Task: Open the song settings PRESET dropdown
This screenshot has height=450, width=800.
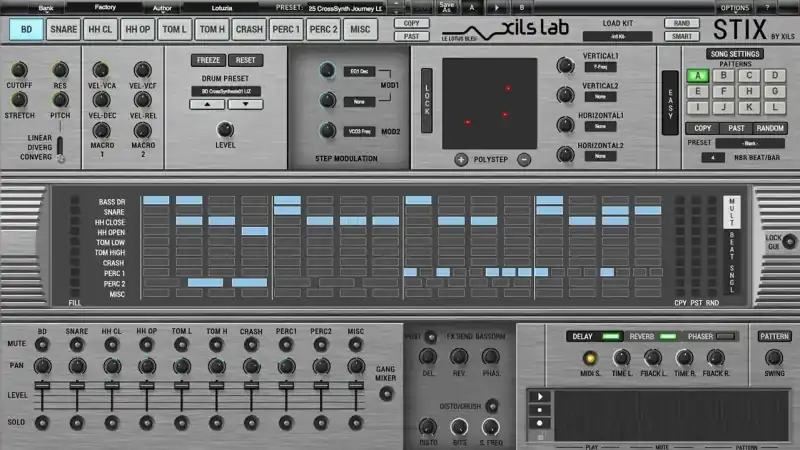Action: click(x=749, y=143)
